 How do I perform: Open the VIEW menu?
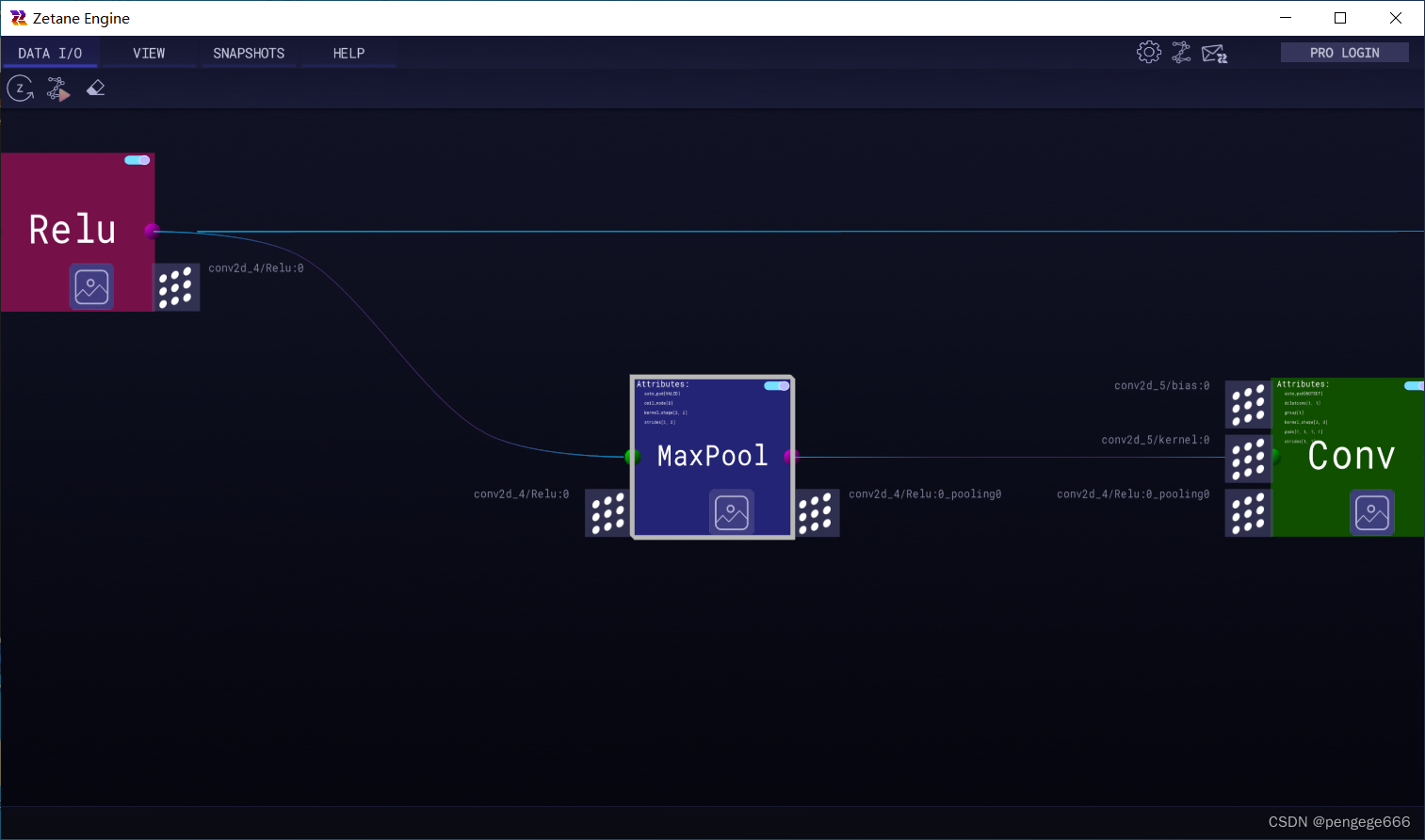(149, 54)
